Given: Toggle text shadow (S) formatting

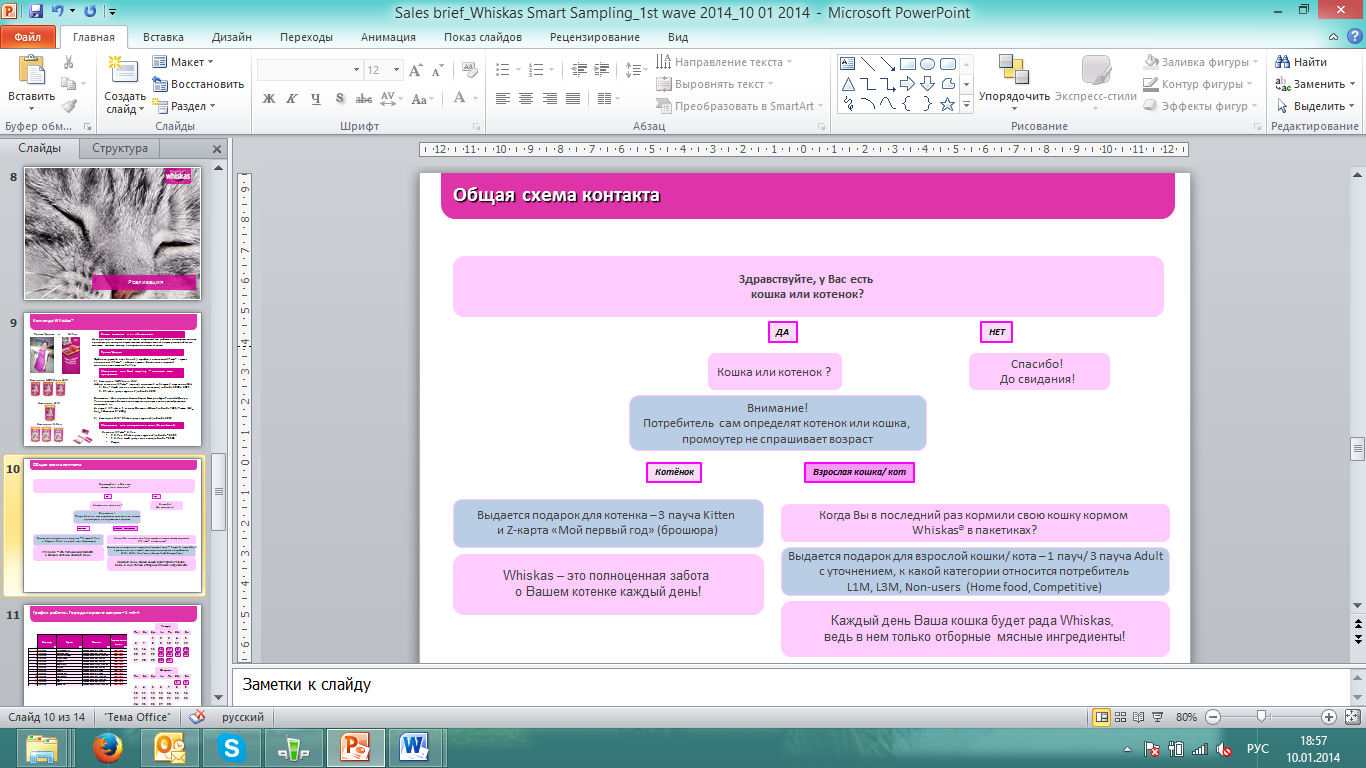Looking at the screenshot, I should click(340, 98).
